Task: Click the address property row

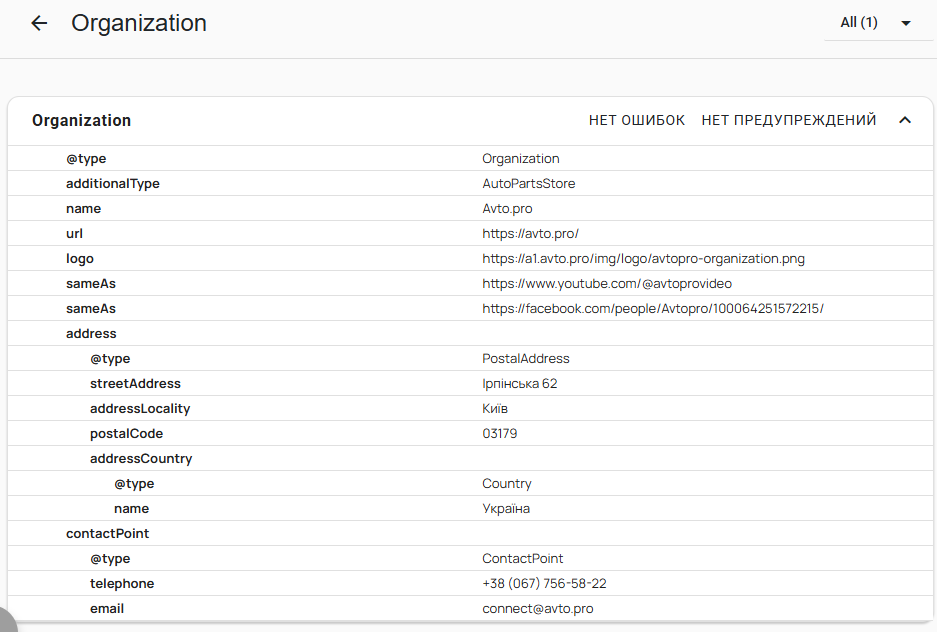Action: [470, 333]
